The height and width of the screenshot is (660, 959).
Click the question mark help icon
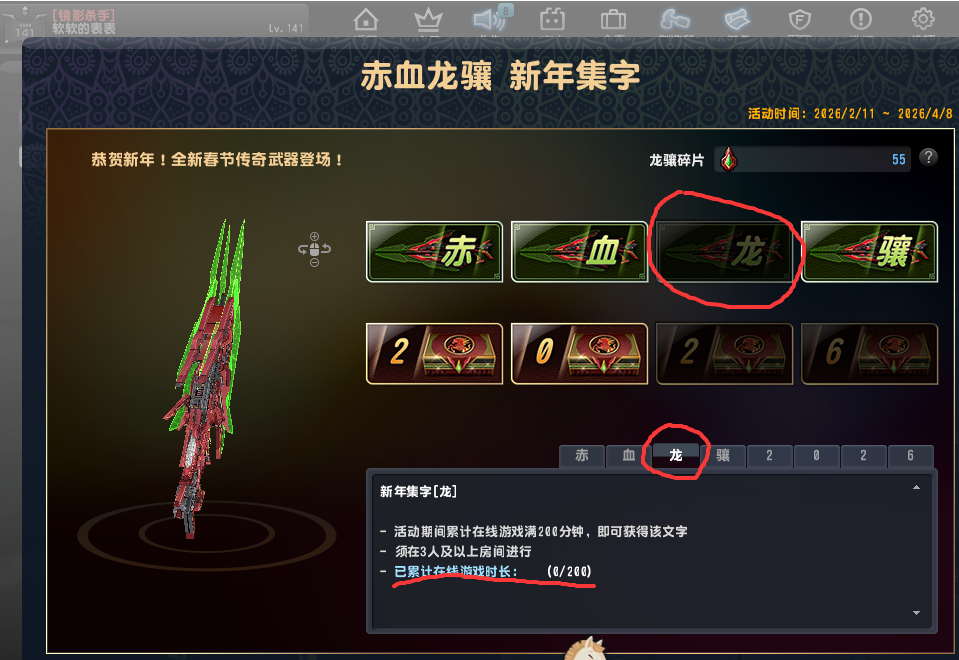928,158
